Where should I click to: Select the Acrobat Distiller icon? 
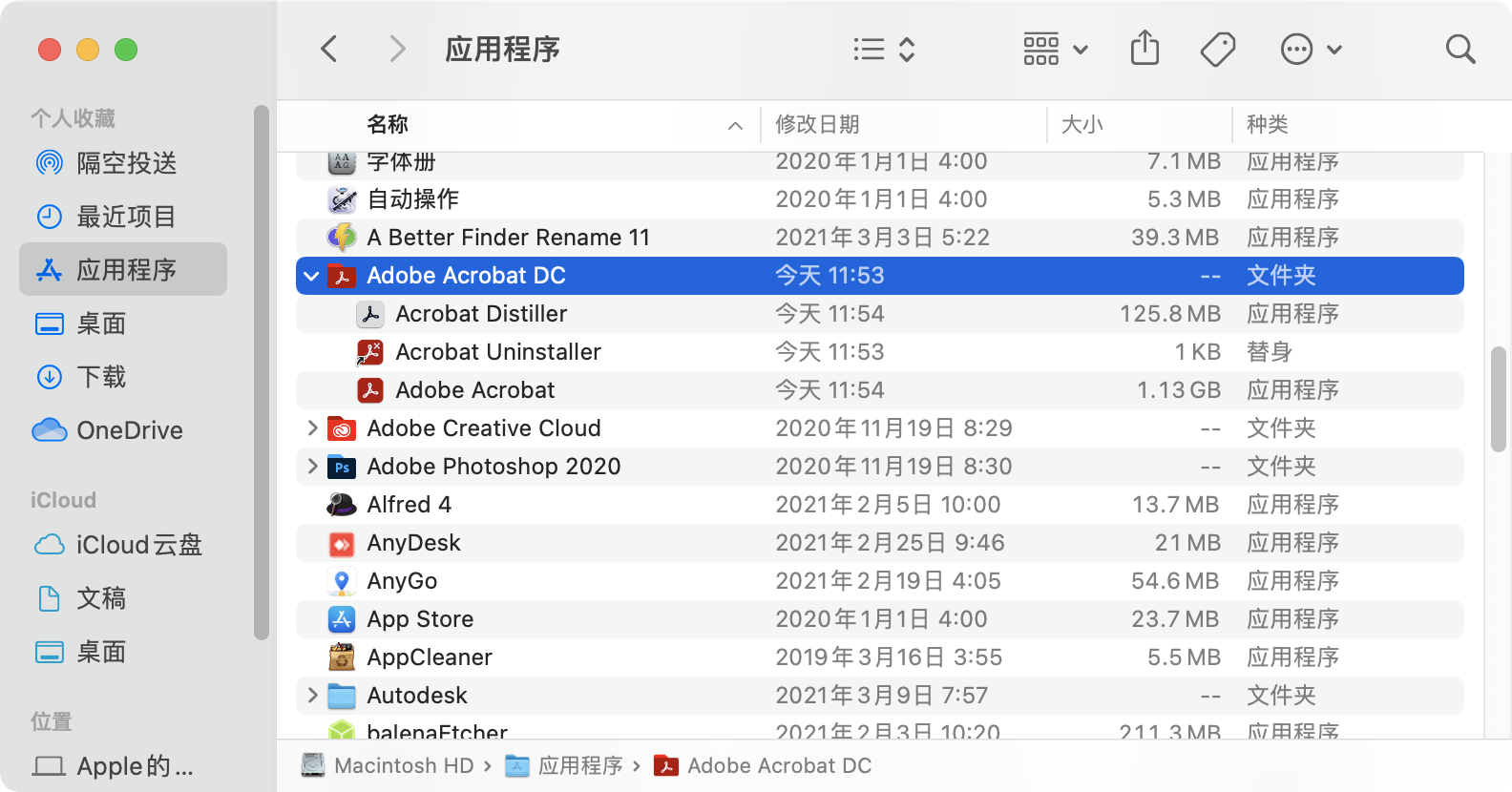pyautogui.click(x=370, y=314)
